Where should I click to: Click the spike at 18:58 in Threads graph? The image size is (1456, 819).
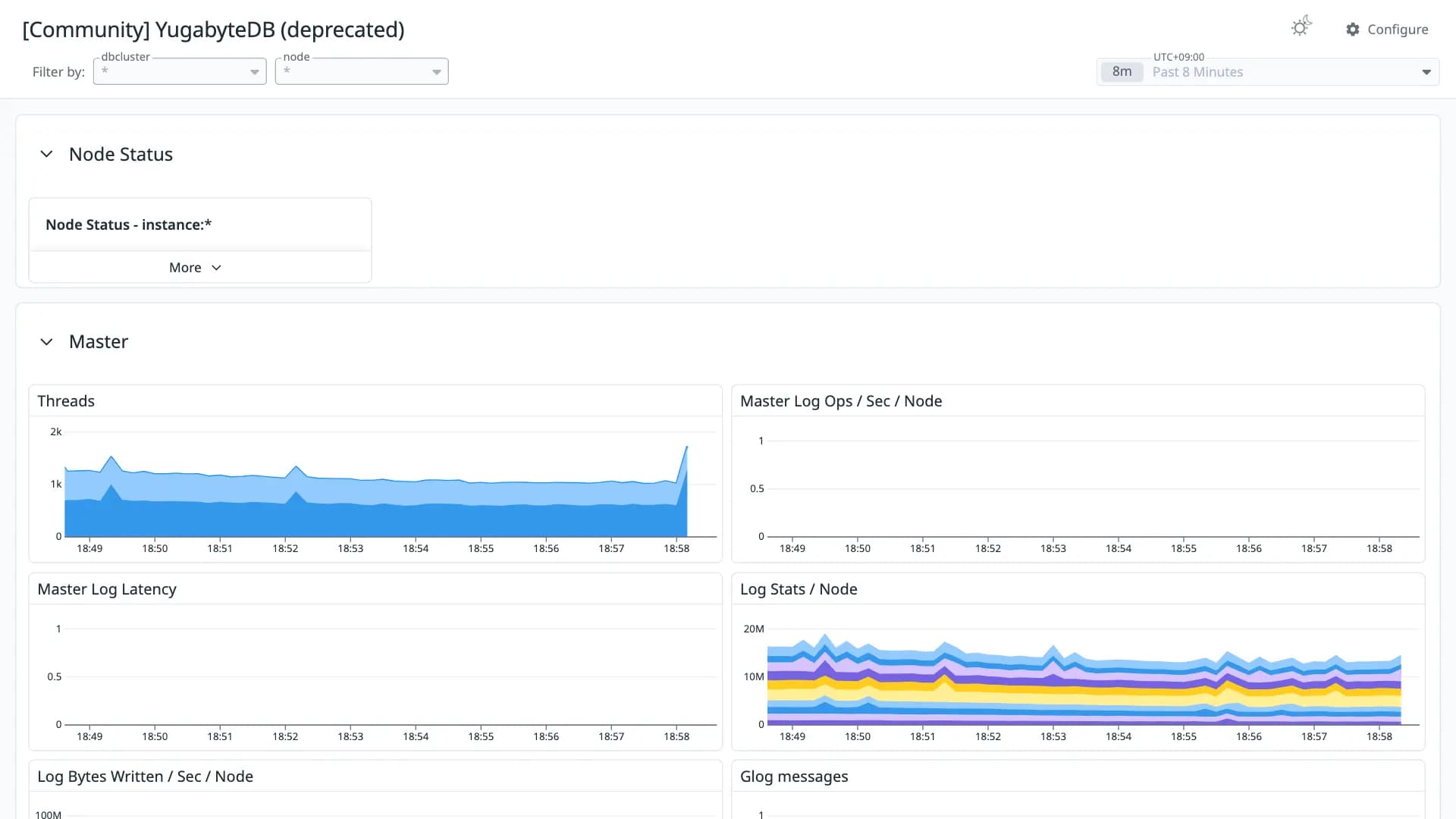coord(686,447)
